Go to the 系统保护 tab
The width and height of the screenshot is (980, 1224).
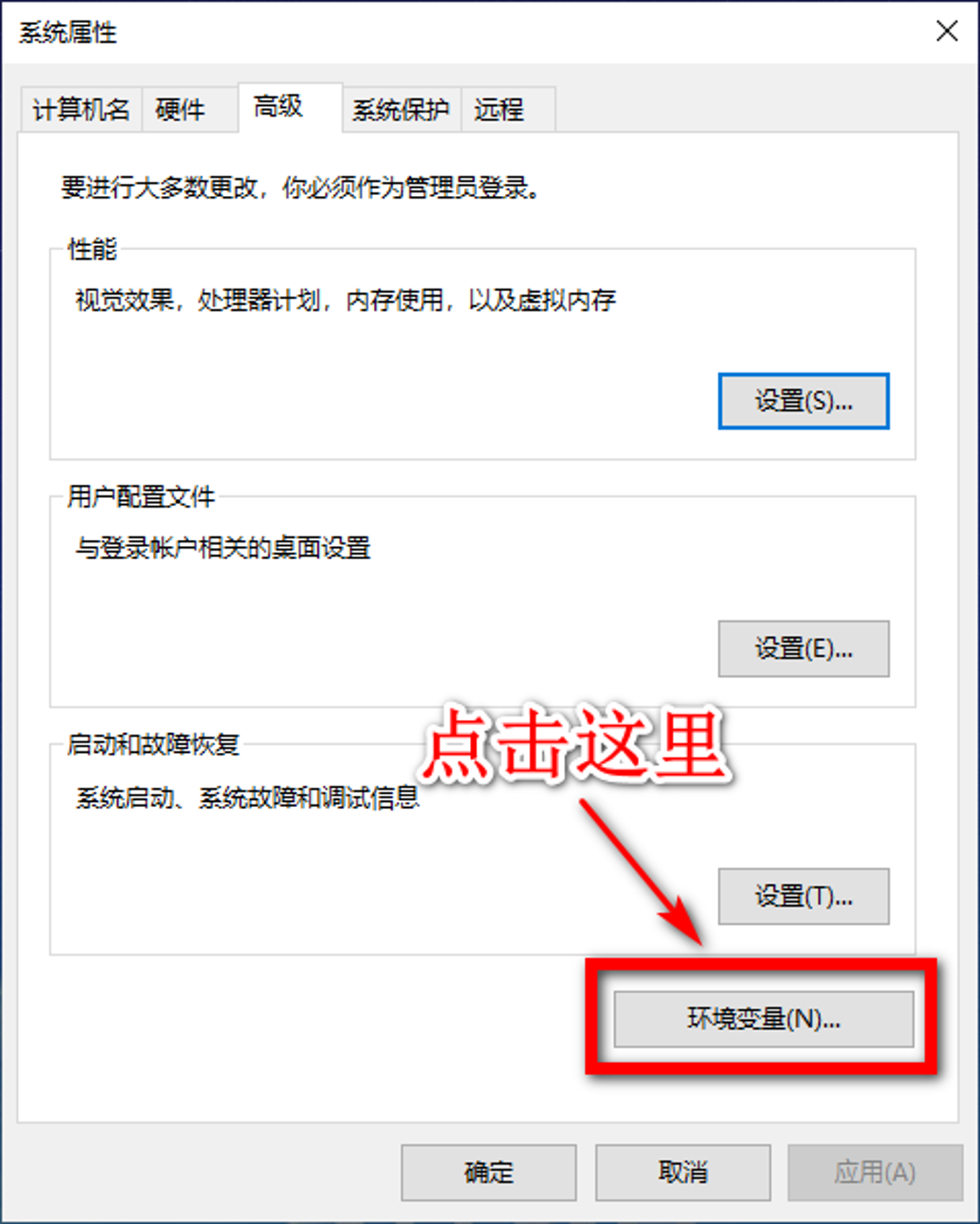pyautogui.click(x=401, y=110)
